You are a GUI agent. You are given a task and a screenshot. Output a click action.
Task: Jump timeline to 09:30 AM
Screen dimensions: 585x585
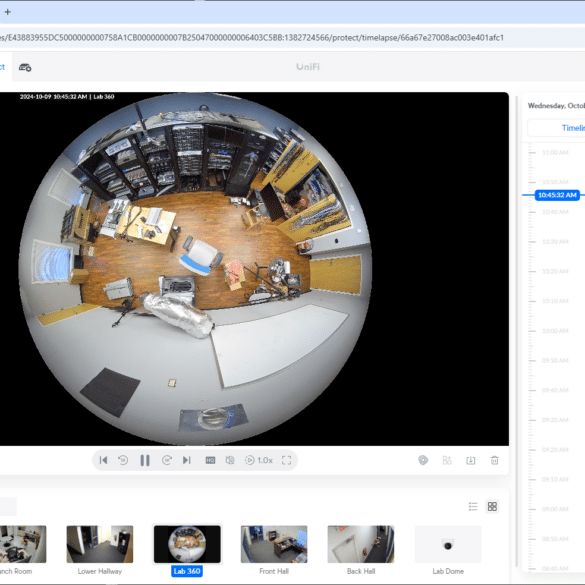click(555, 420)
